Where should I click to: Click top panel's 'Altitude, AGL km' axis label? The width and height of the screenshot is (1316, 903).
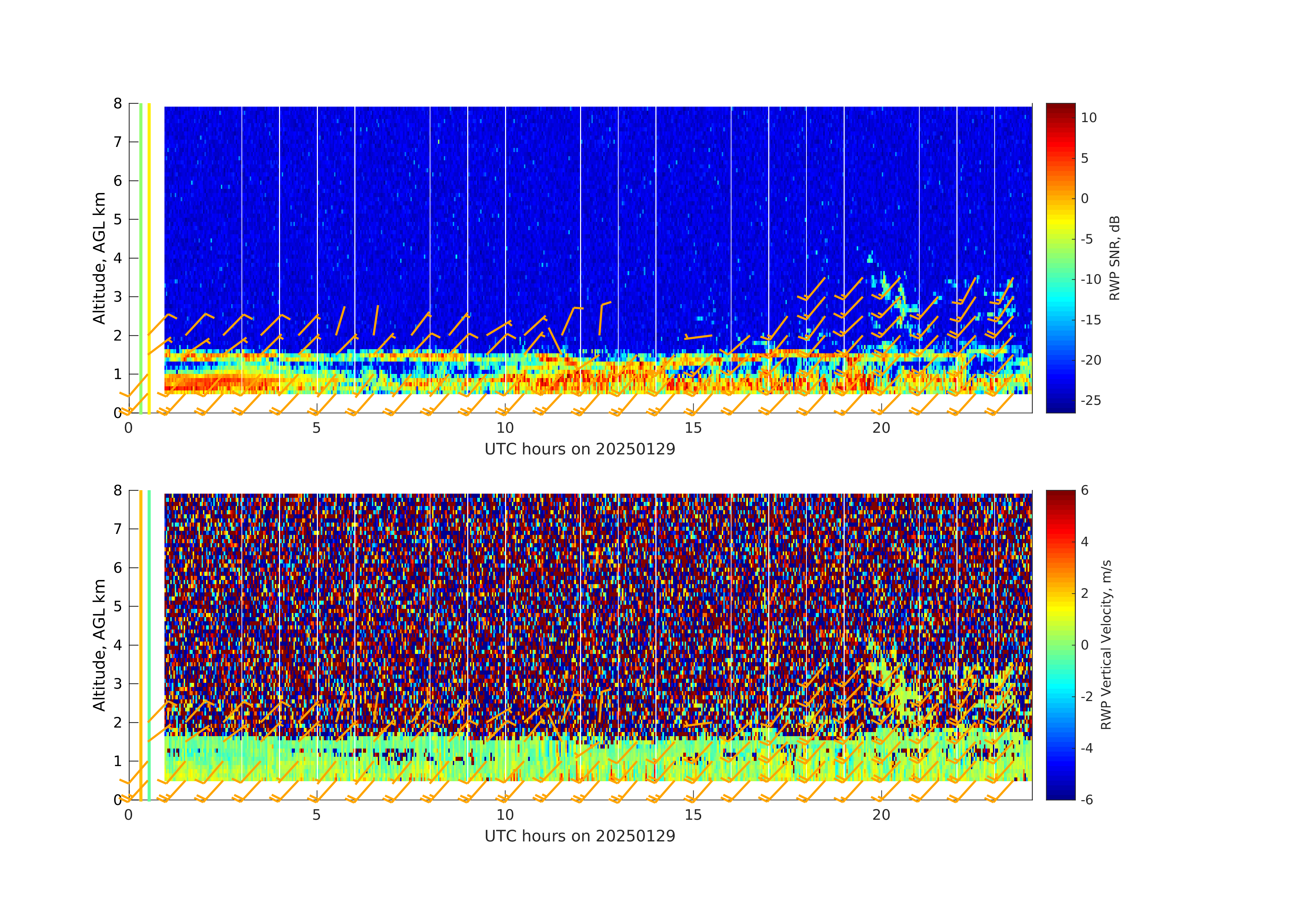pos(99,258)
